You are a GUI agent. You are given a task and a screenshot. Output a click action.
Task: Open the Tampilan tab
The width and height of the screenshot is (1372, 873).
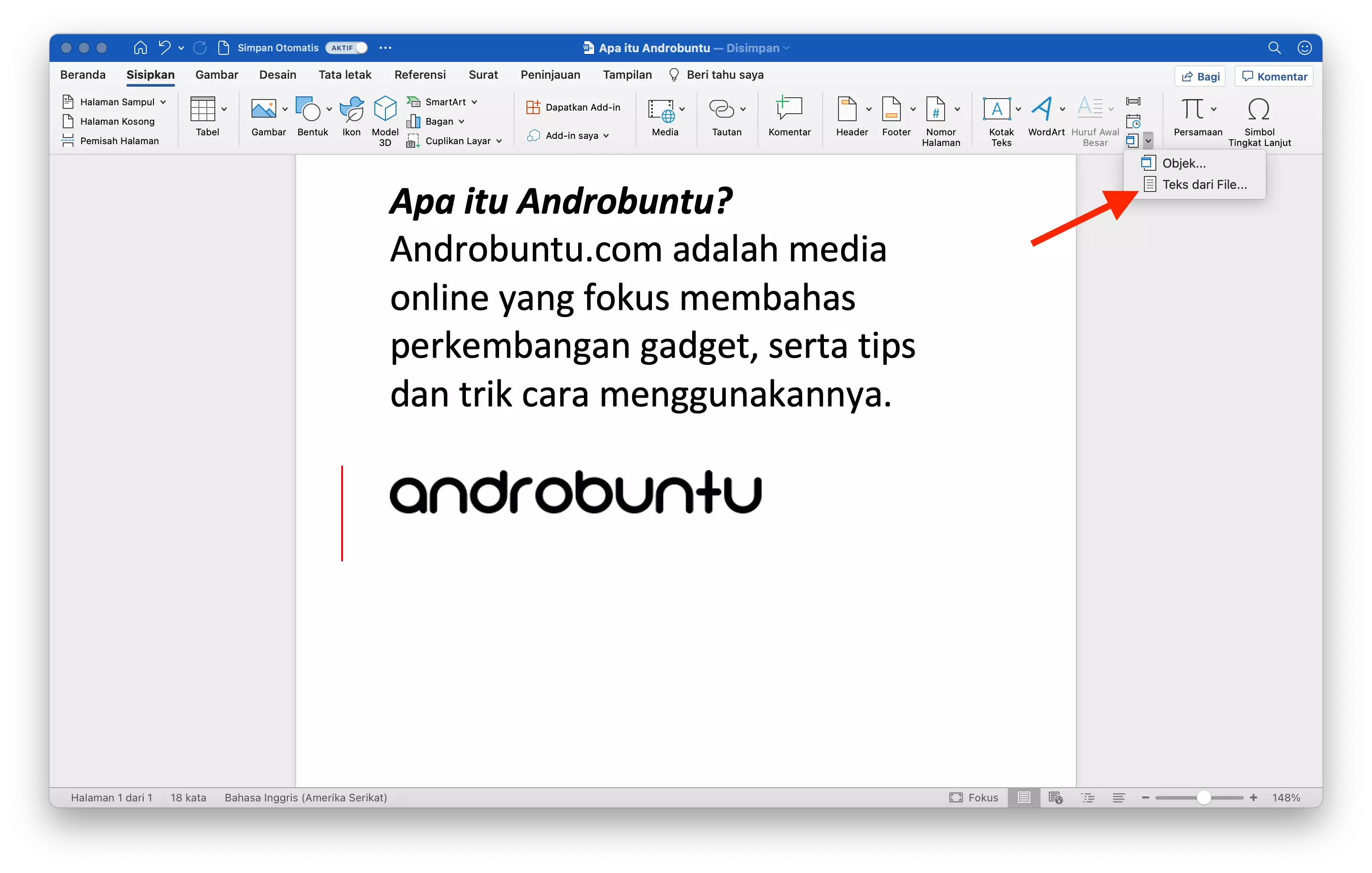[x=627, y=75]
